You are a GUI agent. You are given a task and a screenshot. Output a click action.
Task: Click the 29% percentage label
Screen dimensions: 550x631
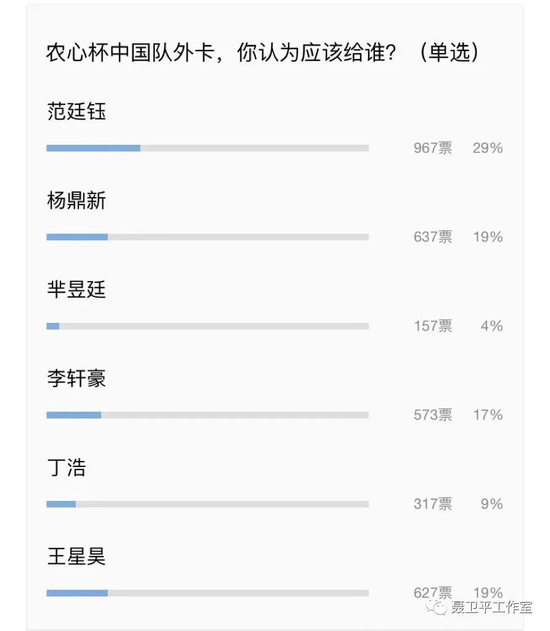point(488,148)
